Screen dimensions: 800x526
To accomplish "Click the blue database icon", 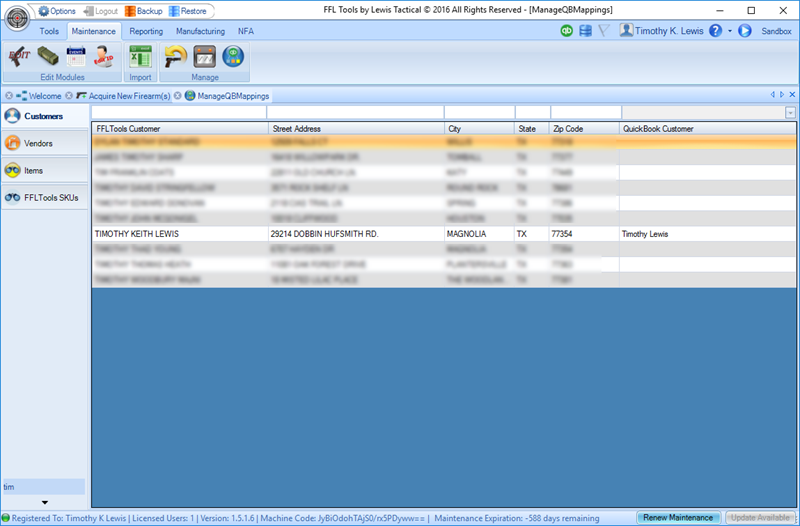I will [586, 31].
